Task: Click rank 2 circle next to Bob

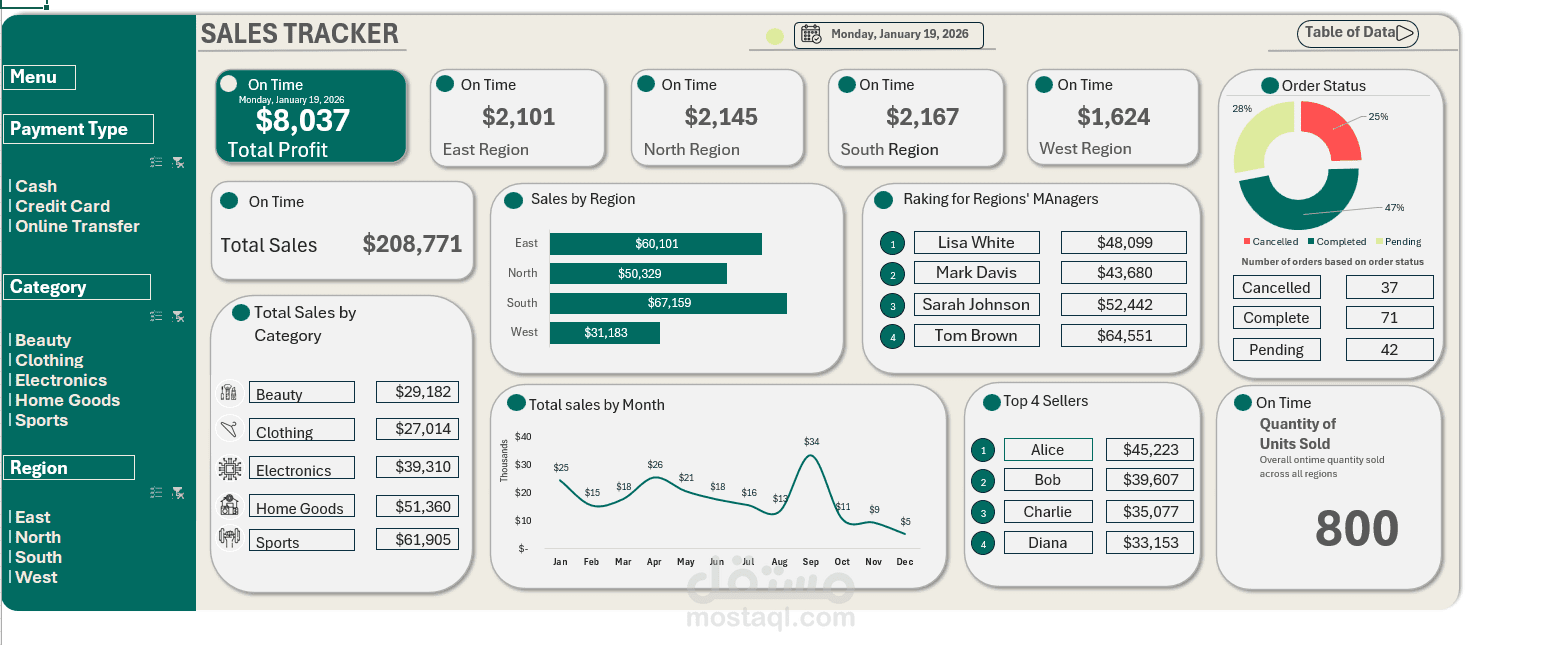Action: pyautogui.click(x=983, y=482)
